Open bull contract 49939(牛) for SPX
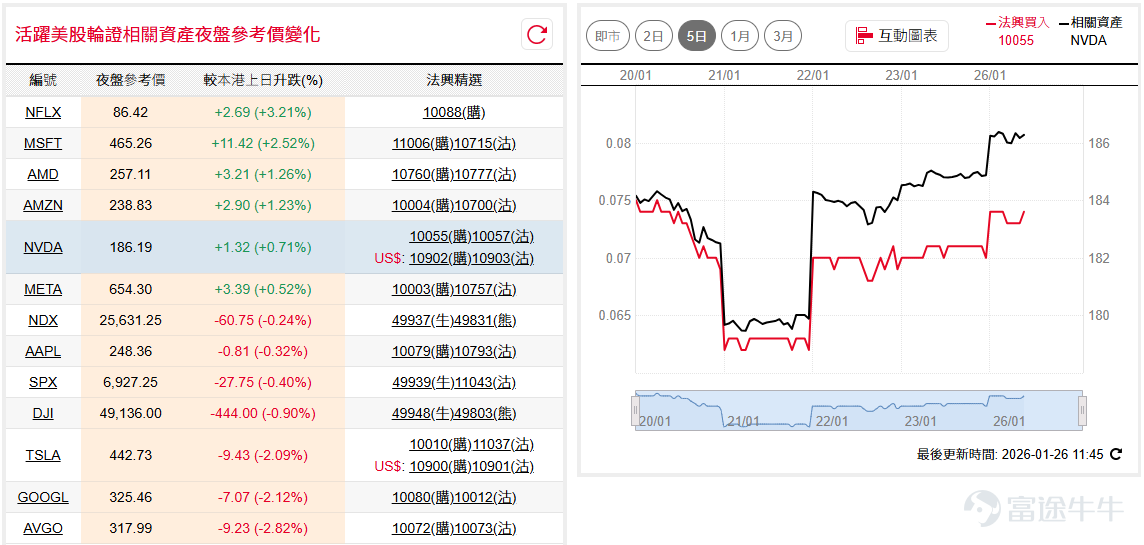1144x545 pixels. [x=422, y=382]
